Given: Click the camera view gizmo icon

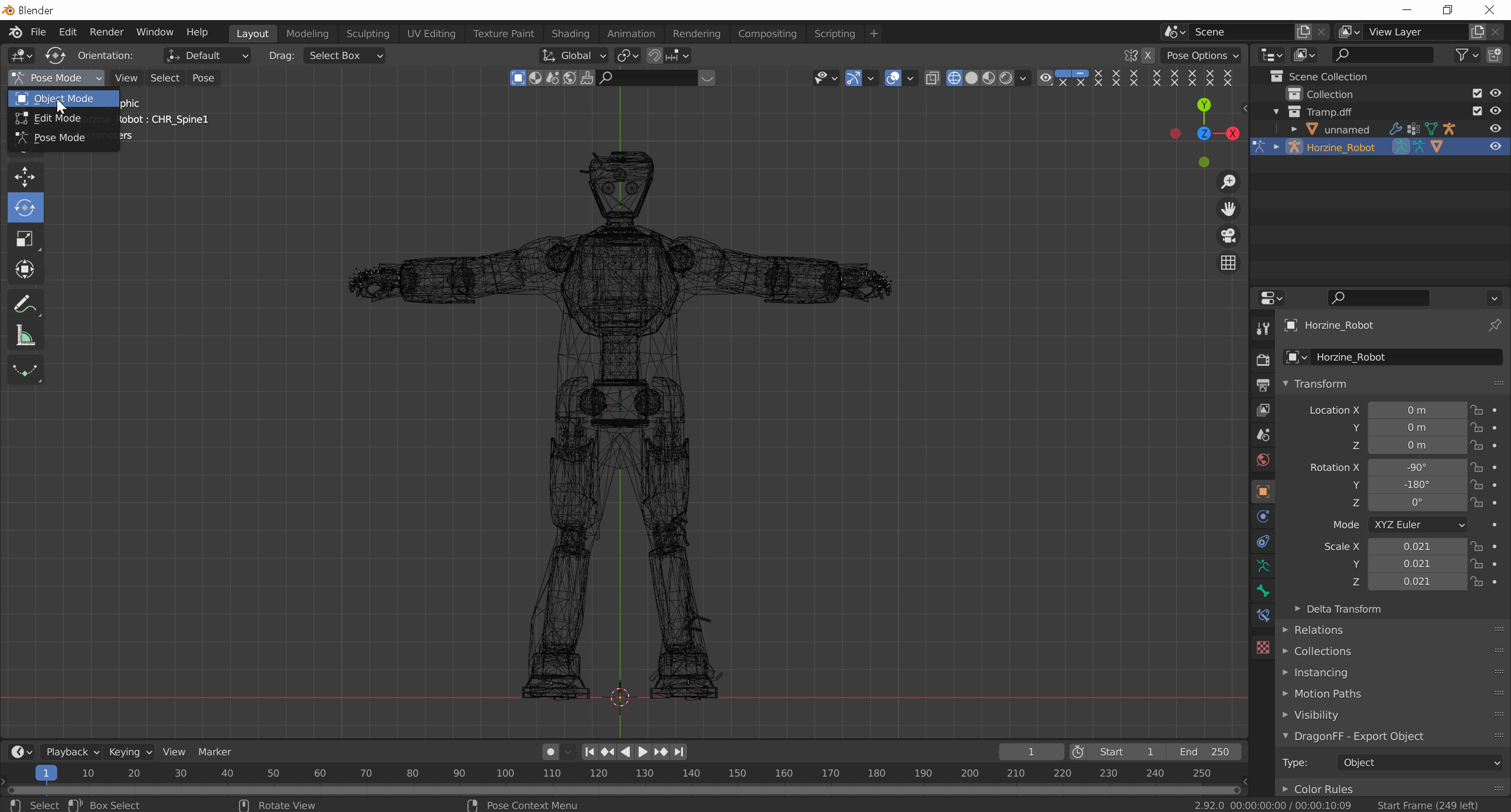Looking at the screenshot, I should pos(1228,236).
